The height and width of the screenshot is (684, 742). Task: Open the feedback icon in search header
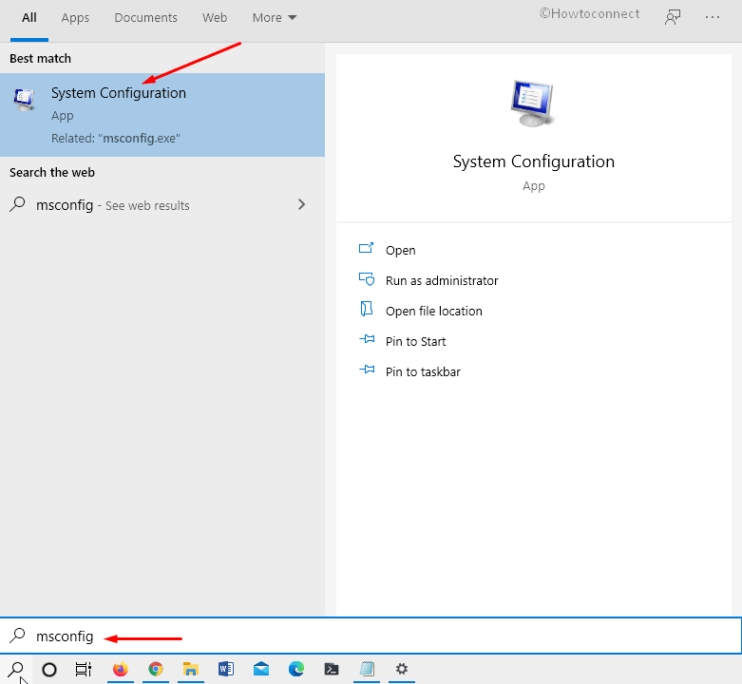click(672, 18)
